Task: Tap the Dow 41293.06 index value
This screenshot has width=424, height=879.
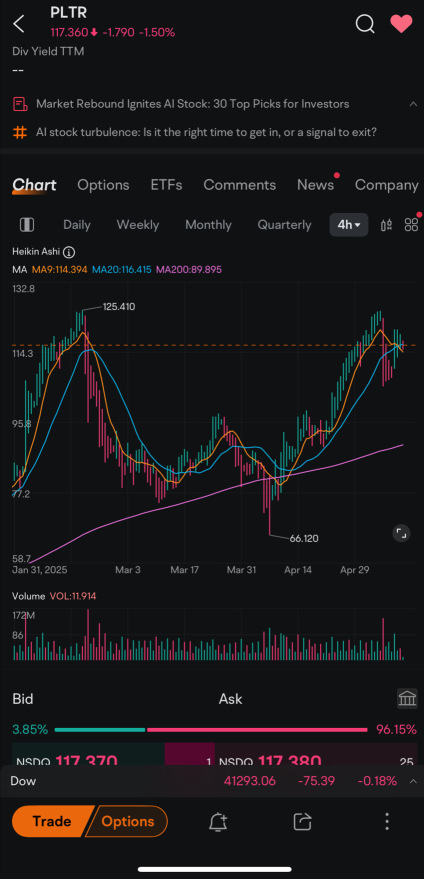Action: [250, 781]
